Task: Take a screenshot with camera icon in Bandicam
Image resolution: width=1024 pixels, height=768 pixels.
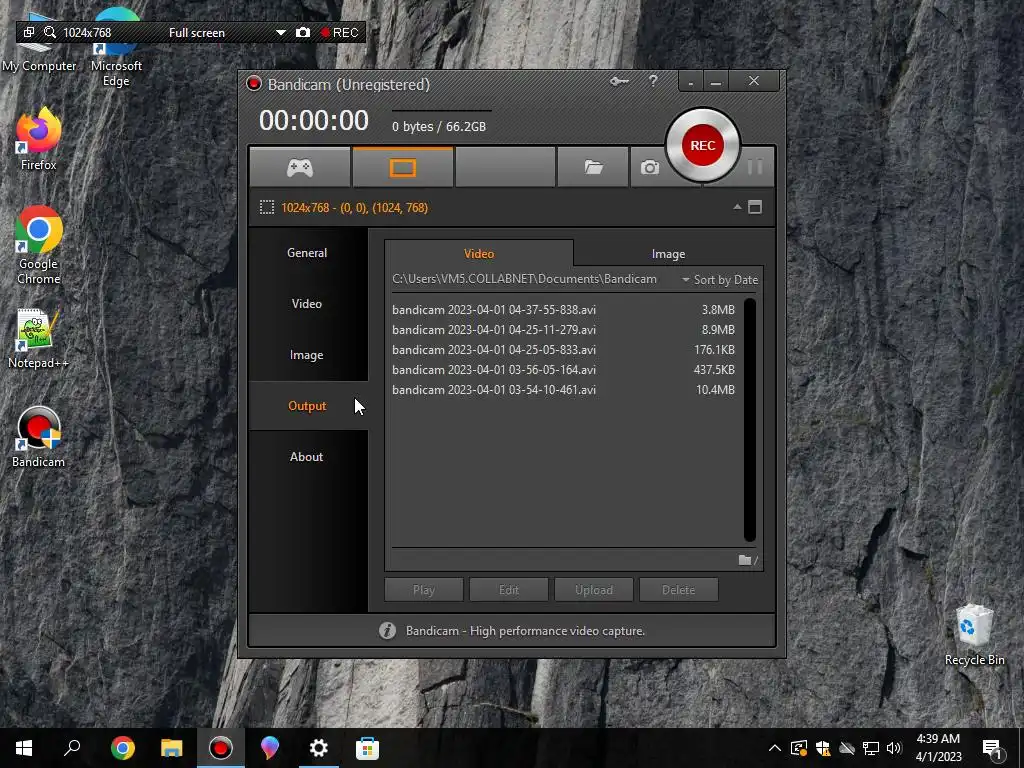Action: coord(649,168)
